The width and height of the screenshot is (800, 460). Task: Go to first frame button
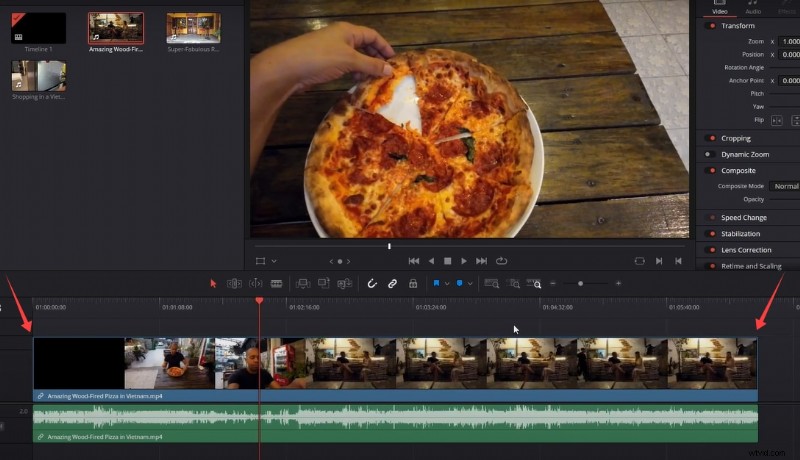414,261
